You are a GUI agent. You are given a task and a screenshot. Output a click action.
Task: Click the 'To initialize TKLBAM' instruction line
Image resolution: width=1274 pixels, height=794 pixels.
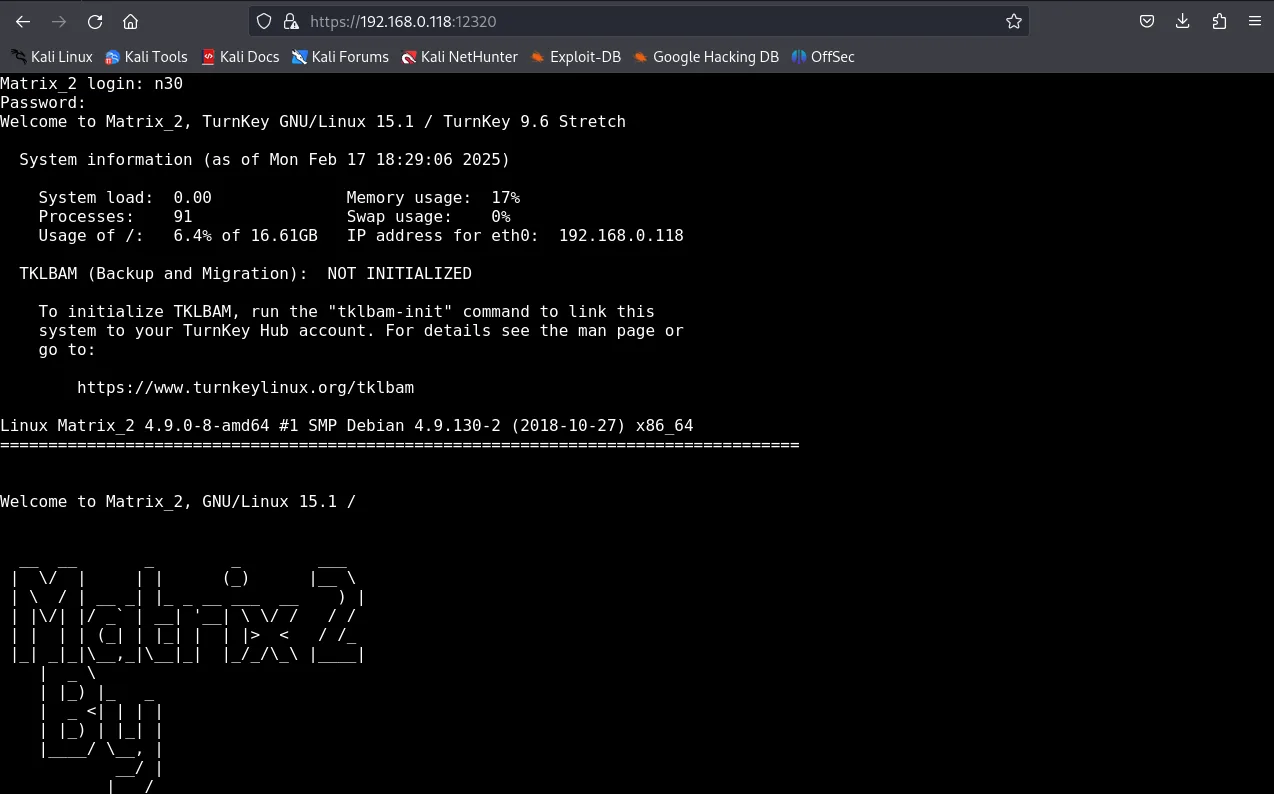pos(347,312)
